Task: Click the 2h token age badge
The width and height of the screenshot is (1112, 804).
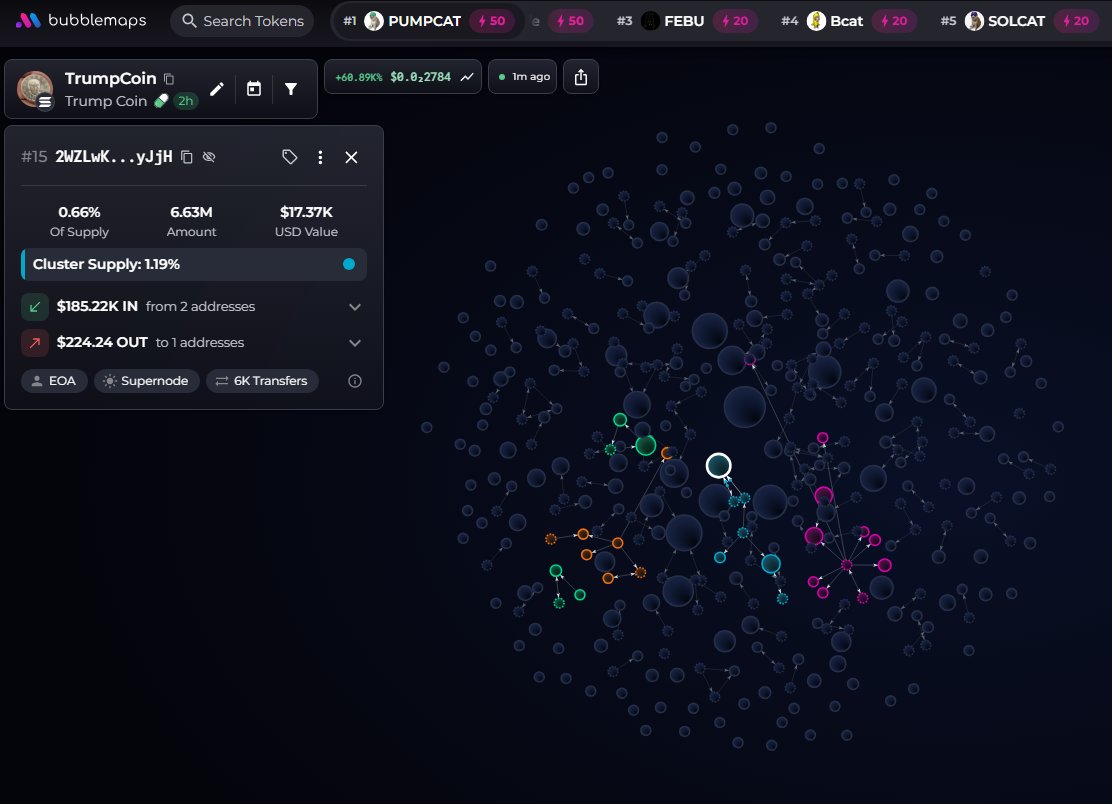Action: [186, 101]
